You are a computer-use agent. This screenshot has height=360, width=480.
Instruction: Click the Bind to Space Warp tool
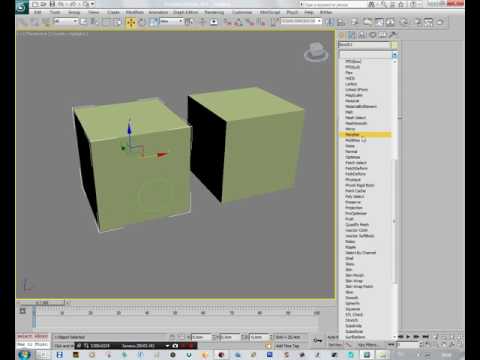(46, 22)
